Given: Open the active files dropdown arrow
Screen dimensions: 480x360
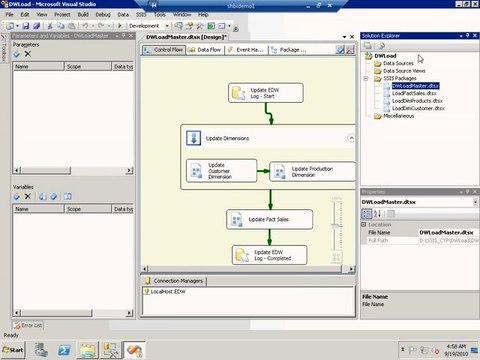Looking at the screenshot, I should coord(344,37).
